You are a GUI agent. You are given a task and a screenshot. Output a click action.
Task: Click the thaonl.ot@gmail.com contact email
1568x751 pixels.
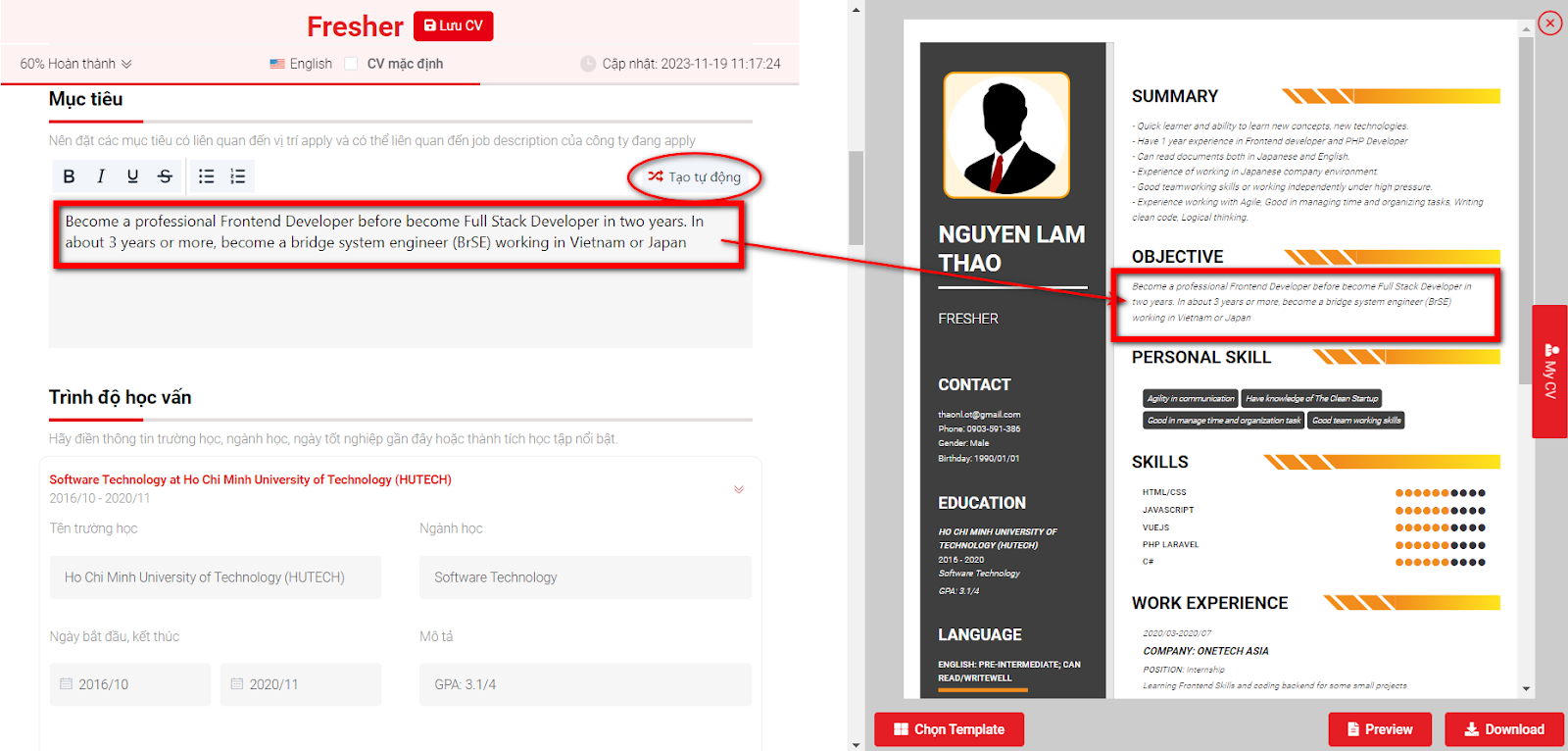pos(979,415)
